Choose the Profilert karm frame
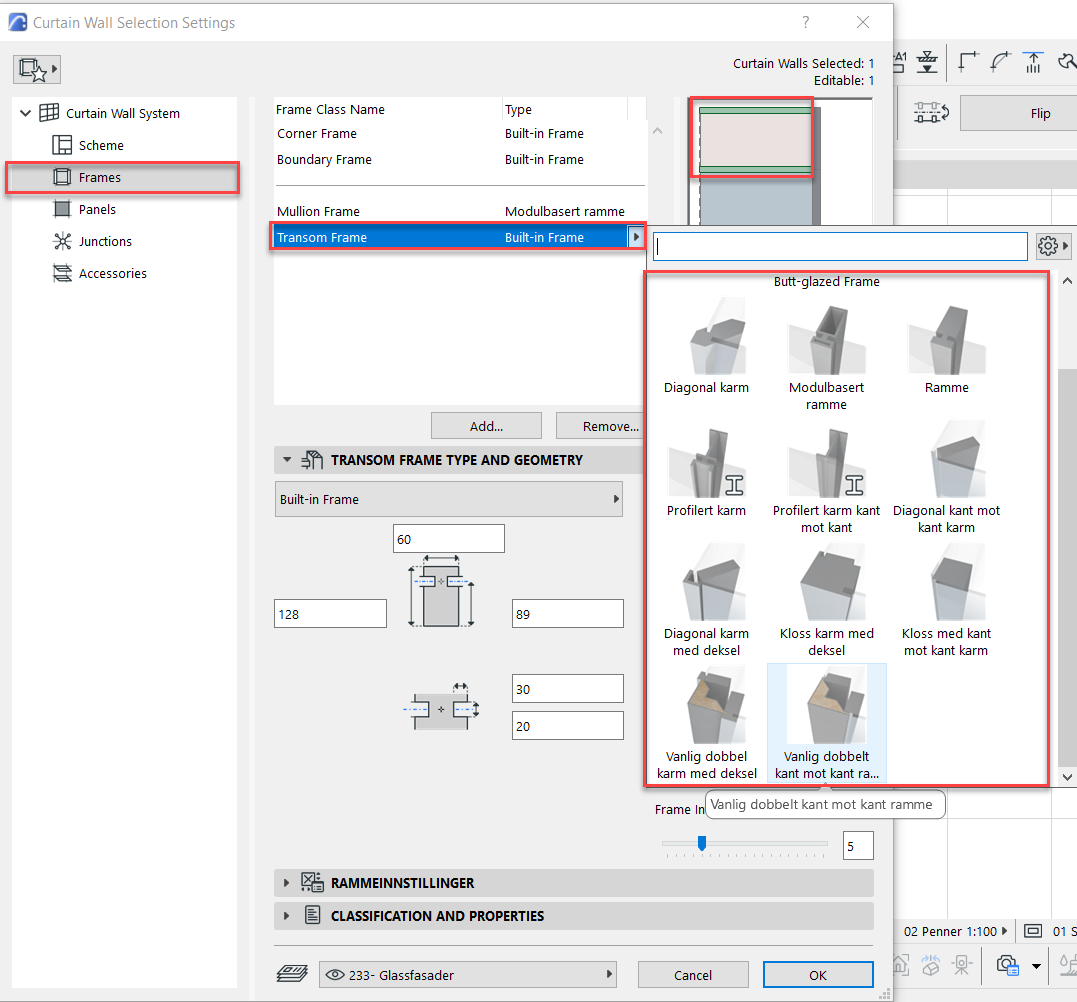The height and width of the screenshot is (1002, 1077). tap(706, 471)
